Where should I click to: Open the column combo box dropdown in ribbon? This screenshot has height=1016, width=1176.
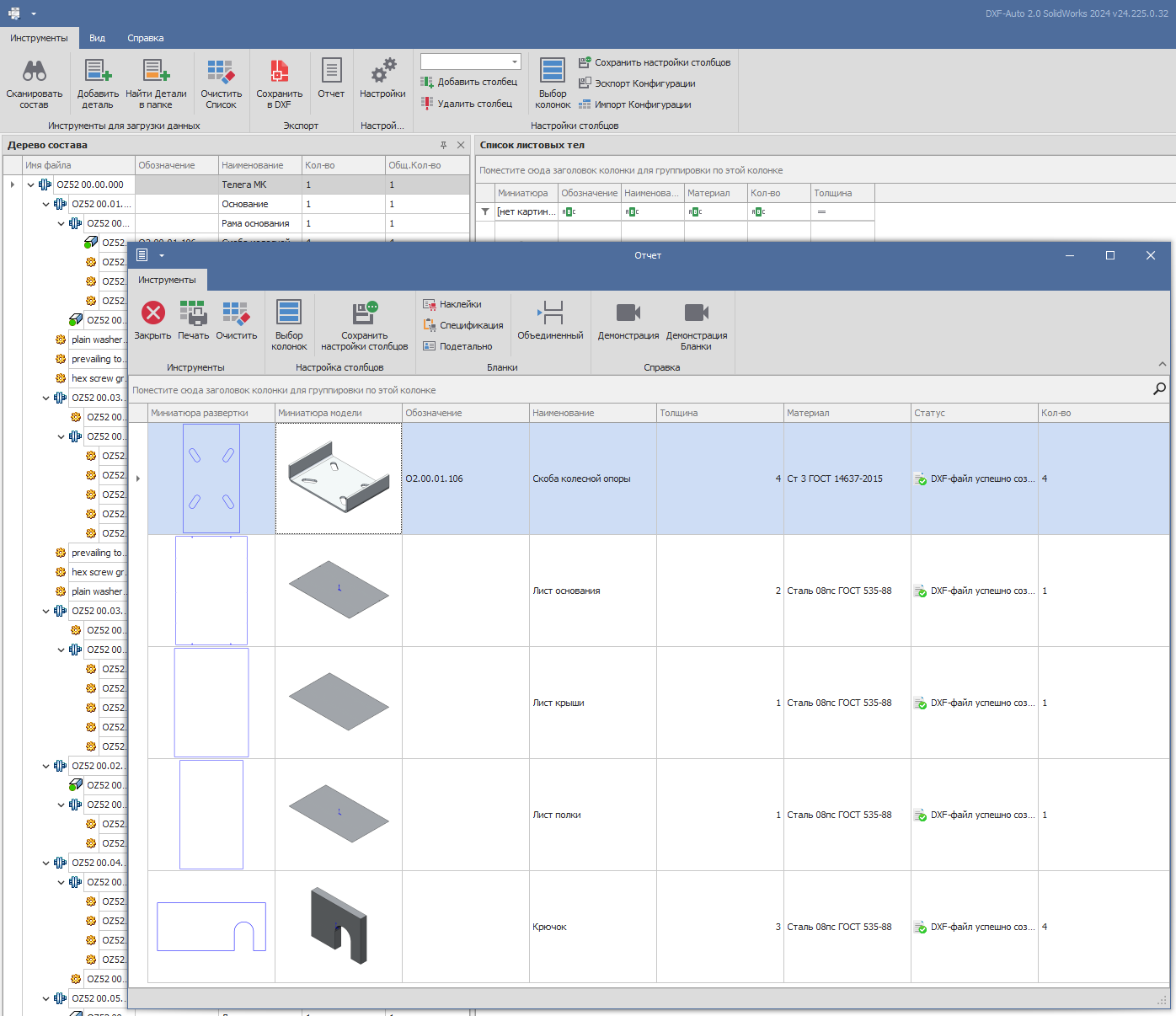[x=514, y=61]
